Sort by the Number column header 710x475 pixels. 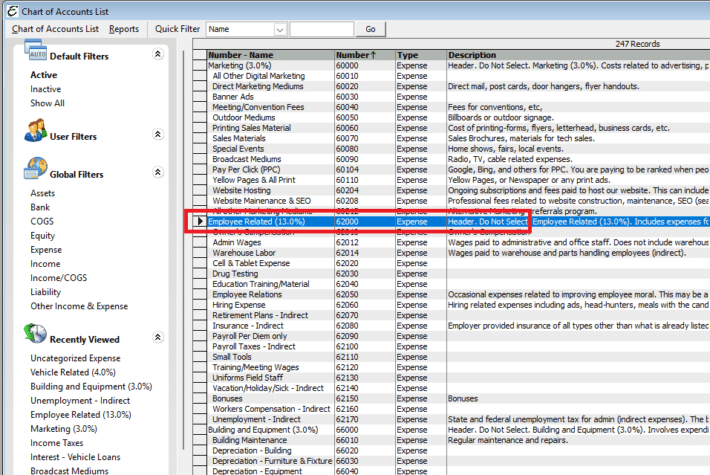pos(363,55)
